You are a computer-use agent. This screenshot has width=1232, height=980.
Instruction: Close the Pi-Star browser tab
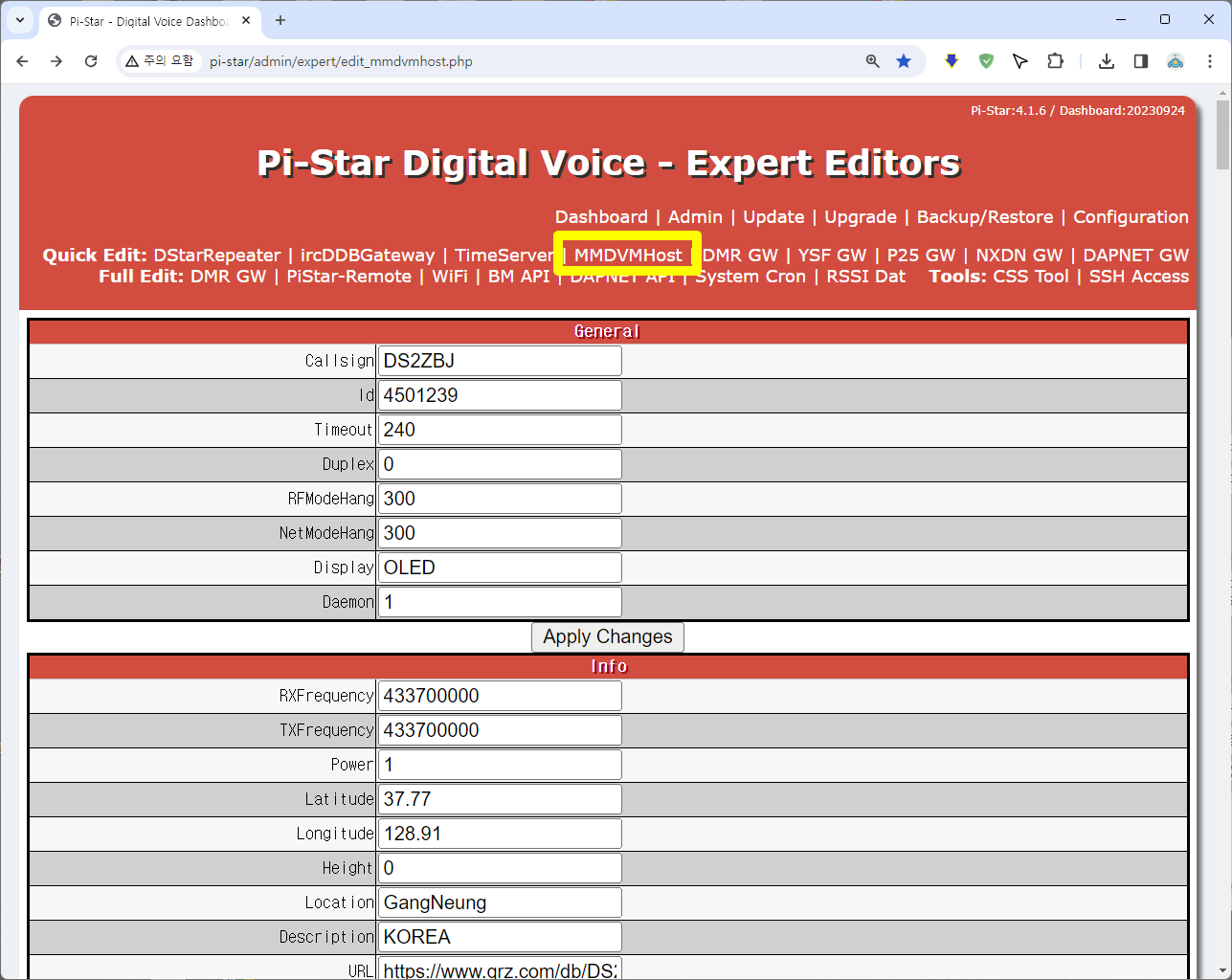246,20
